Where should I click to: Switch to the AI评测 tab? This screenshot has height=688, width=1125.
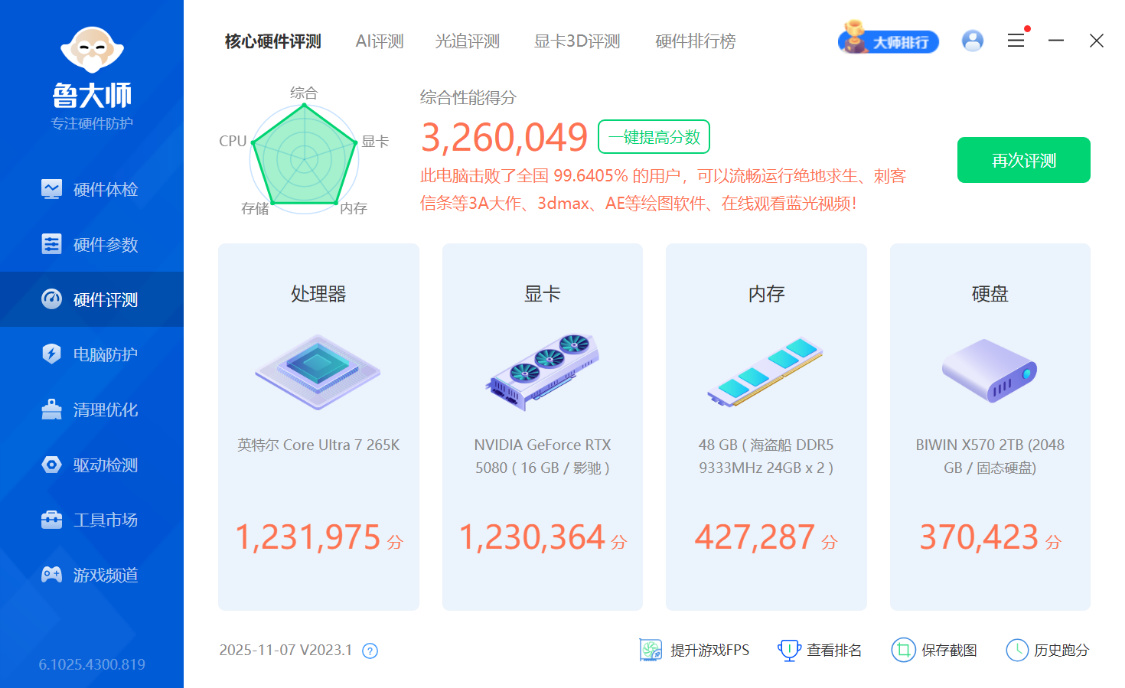coord(380,42)
